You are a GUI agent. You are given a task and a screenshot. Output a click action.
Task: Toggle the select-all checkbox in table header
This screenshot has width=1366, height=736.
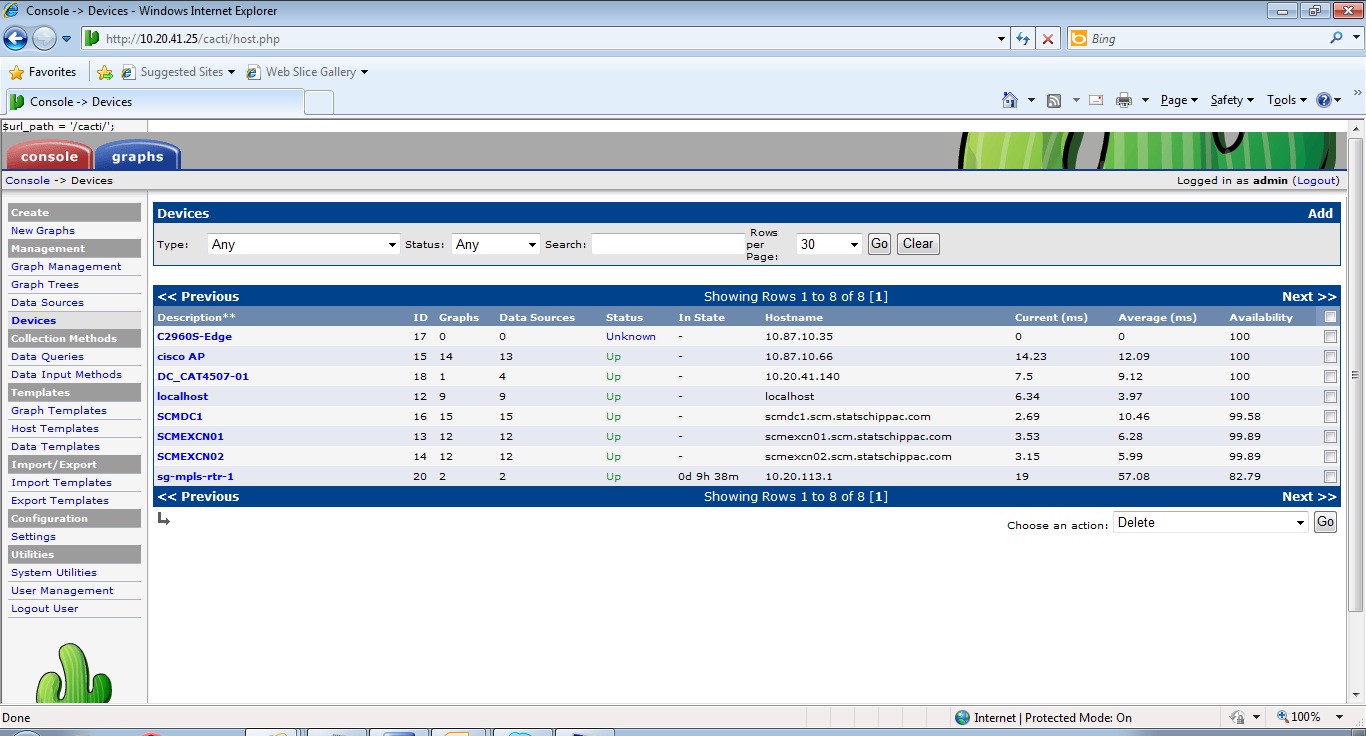pyautogui.click(x=1330, y=317)
